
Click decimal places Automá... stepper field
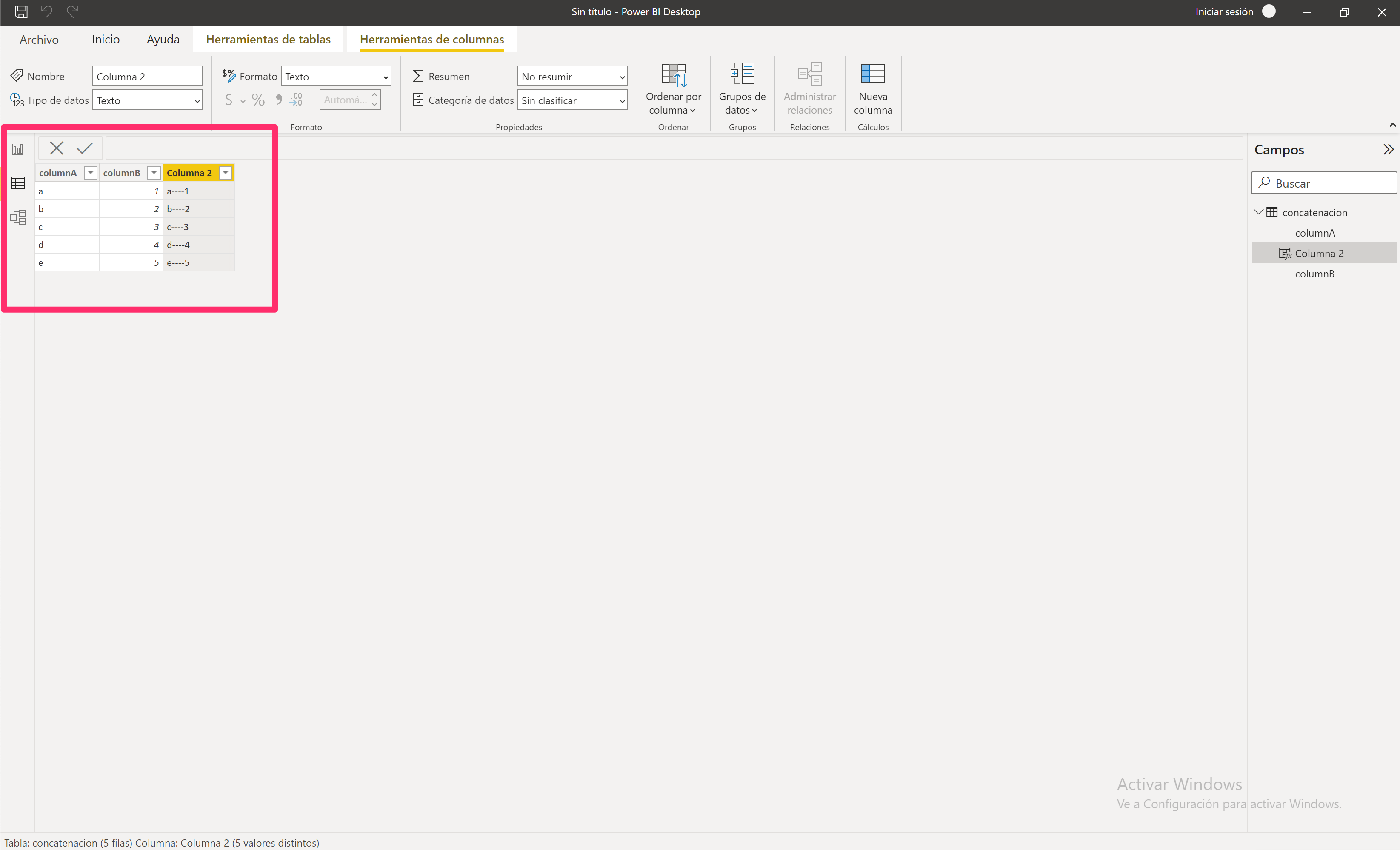pyautogui.click(x=349, y=100)
